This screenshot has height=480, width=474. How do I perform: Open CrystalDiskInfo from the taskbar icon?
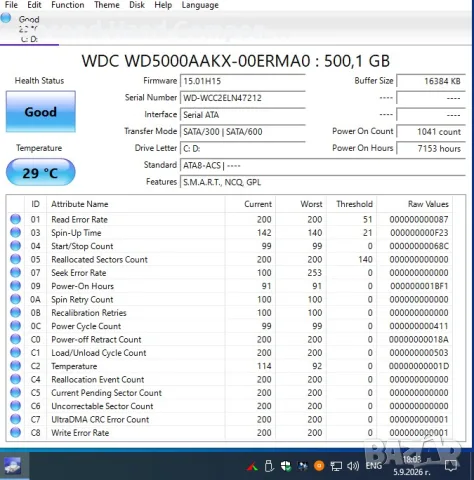(12, 466)
